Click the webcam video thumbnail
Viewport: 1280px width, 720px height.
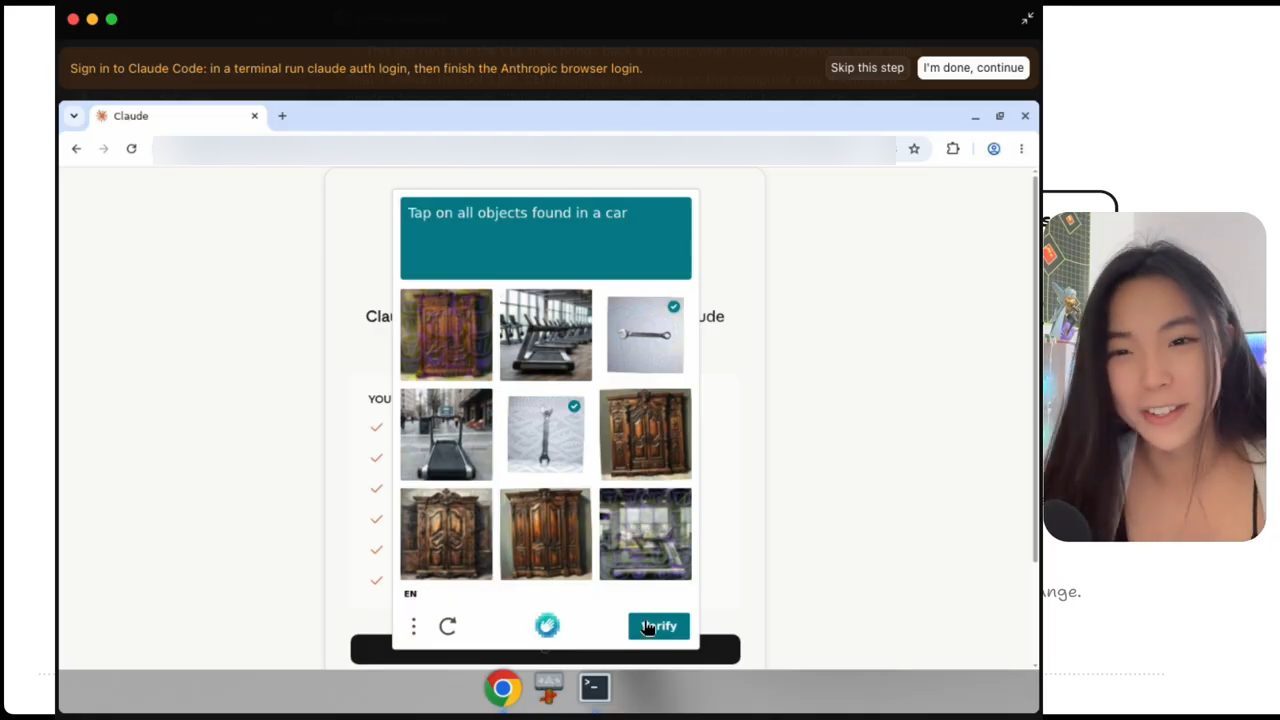[1155, 377]
